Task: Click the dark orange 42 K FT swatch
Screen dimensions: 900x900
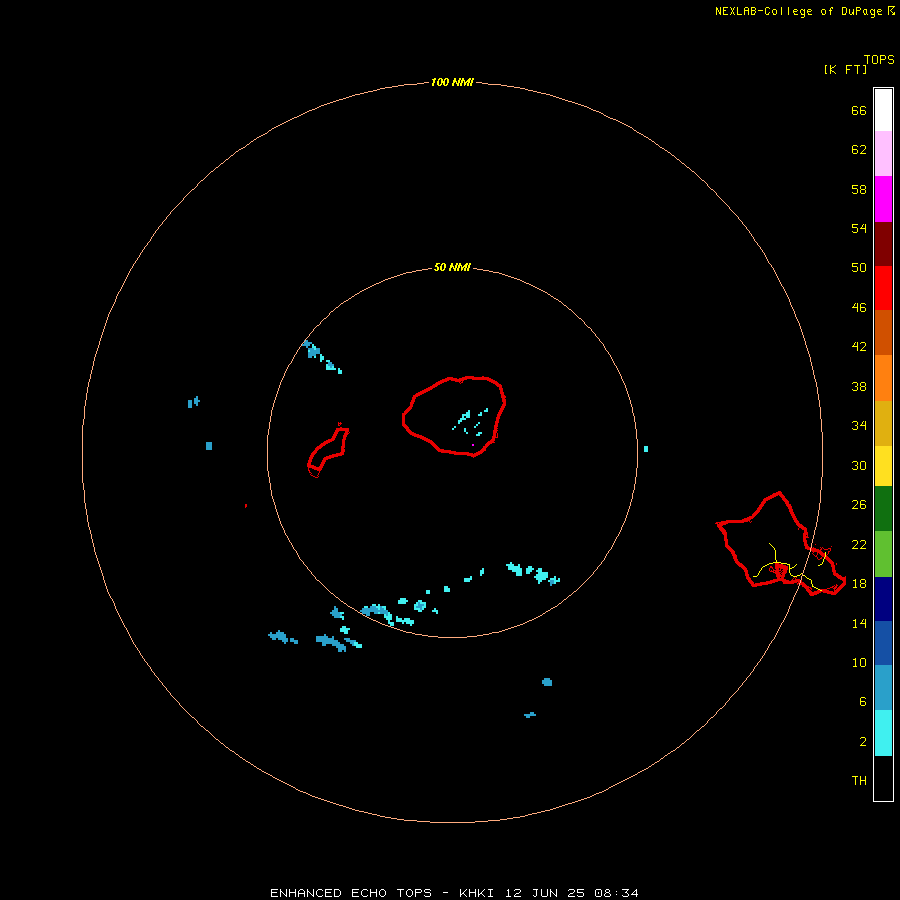Action: 883,333
